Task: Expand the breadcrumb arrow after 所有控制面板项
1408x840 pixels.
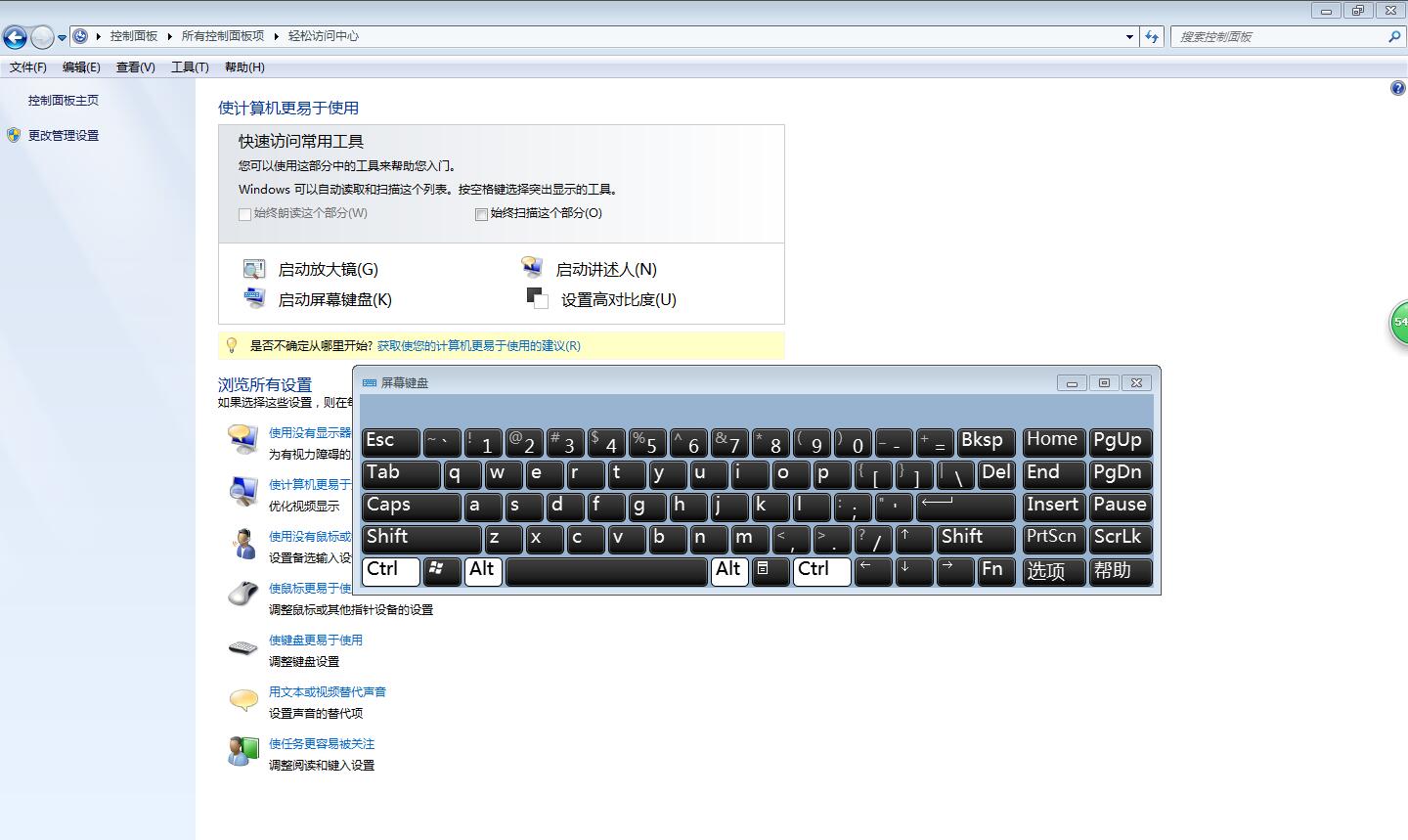Action: coord(277,36)
